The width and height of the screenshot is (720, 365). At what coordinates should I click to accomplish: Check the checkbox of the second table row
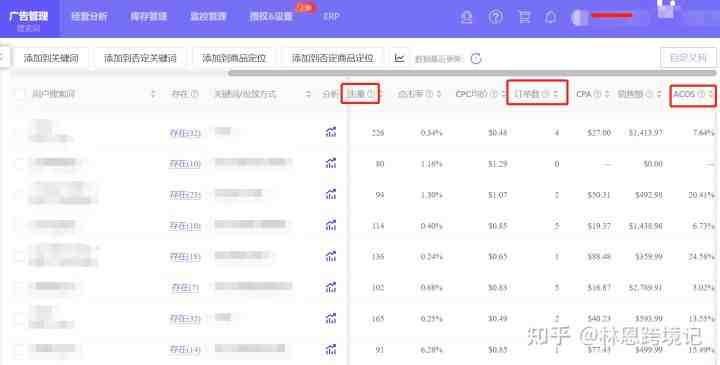19,163
